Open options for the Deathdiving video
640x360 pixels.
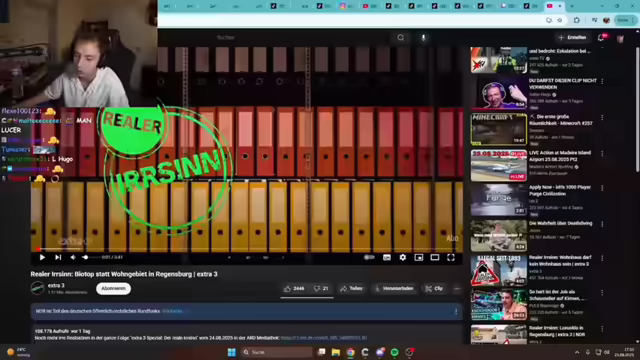pyautogui.click(x=602, y=224)
